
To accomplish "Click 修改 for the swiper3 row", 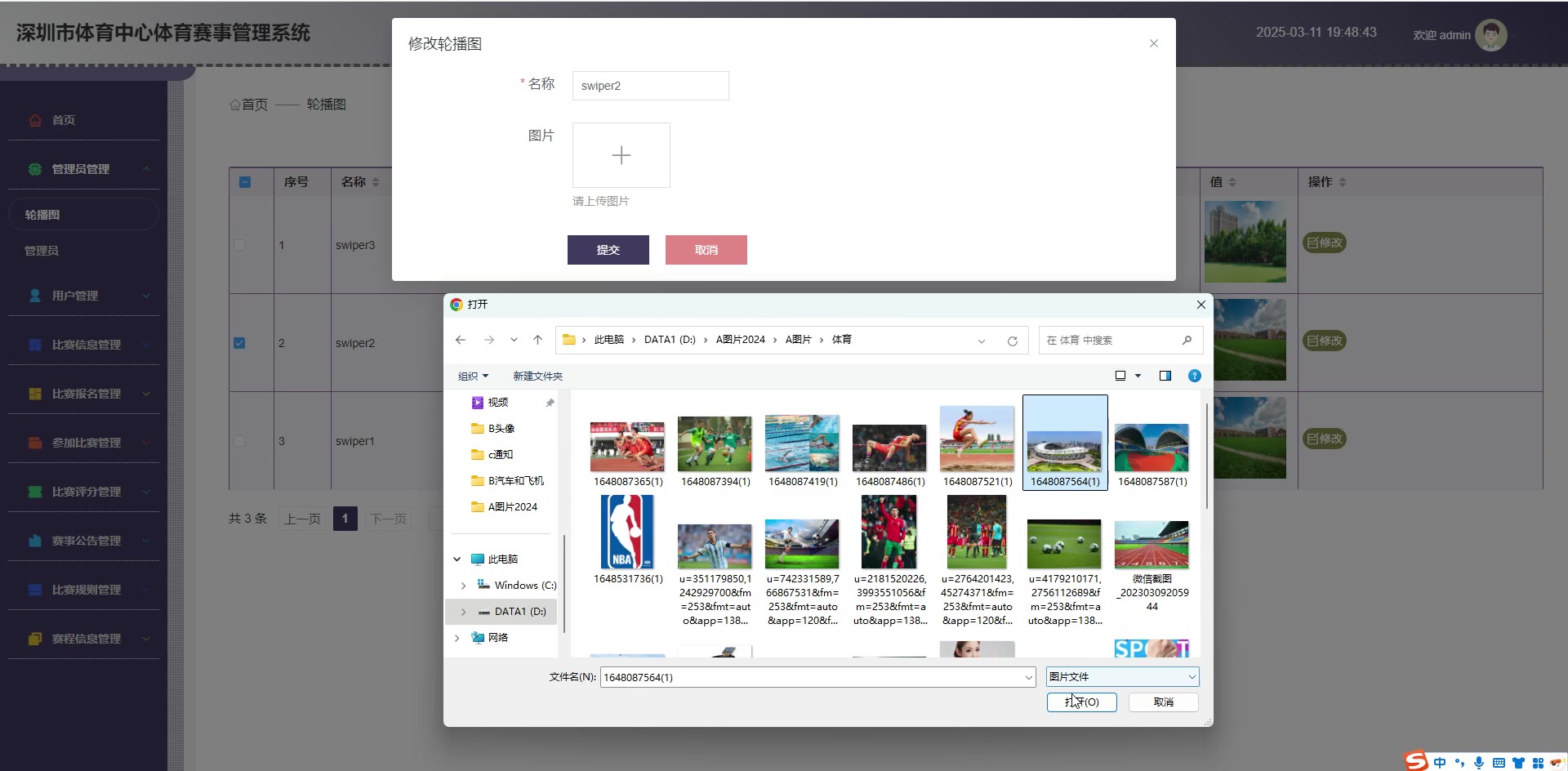I will (x=1324, y=243).
